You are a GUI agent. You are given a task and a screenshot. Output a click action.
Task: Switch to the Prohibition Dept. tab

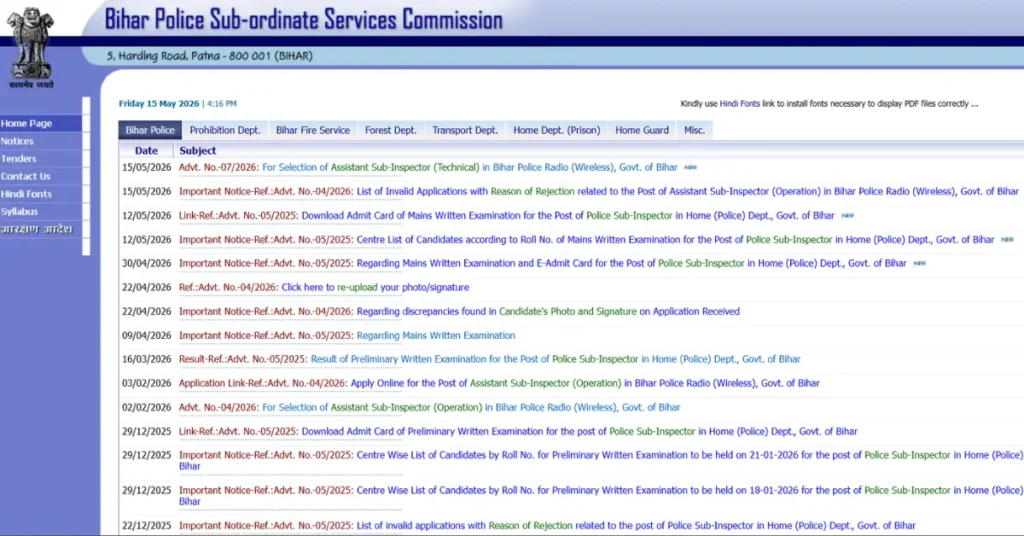[225, 130]
